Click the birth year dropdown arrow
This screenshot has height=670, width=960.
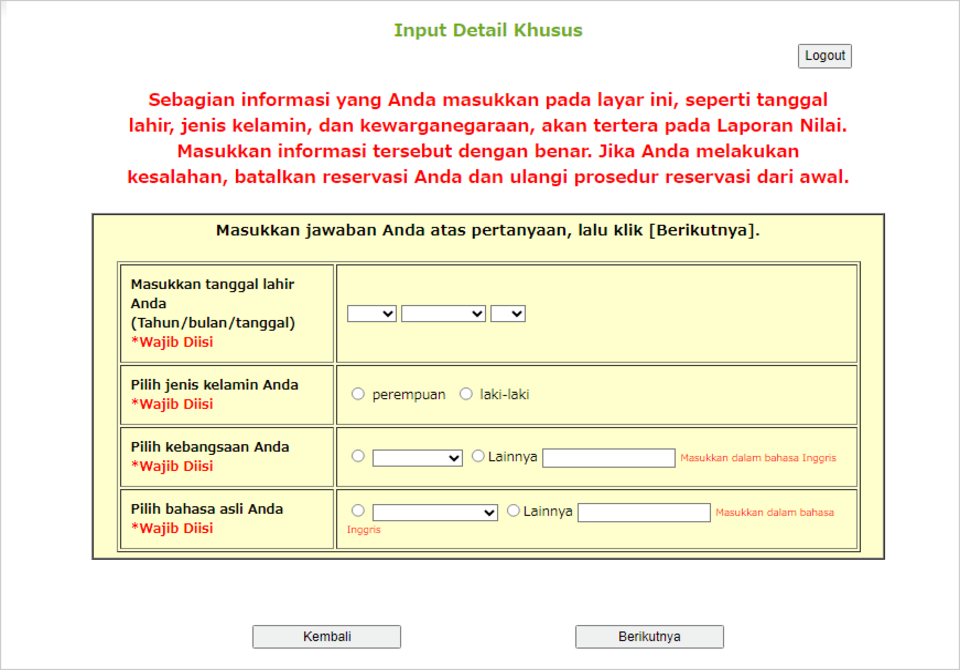tap(388, 313)
